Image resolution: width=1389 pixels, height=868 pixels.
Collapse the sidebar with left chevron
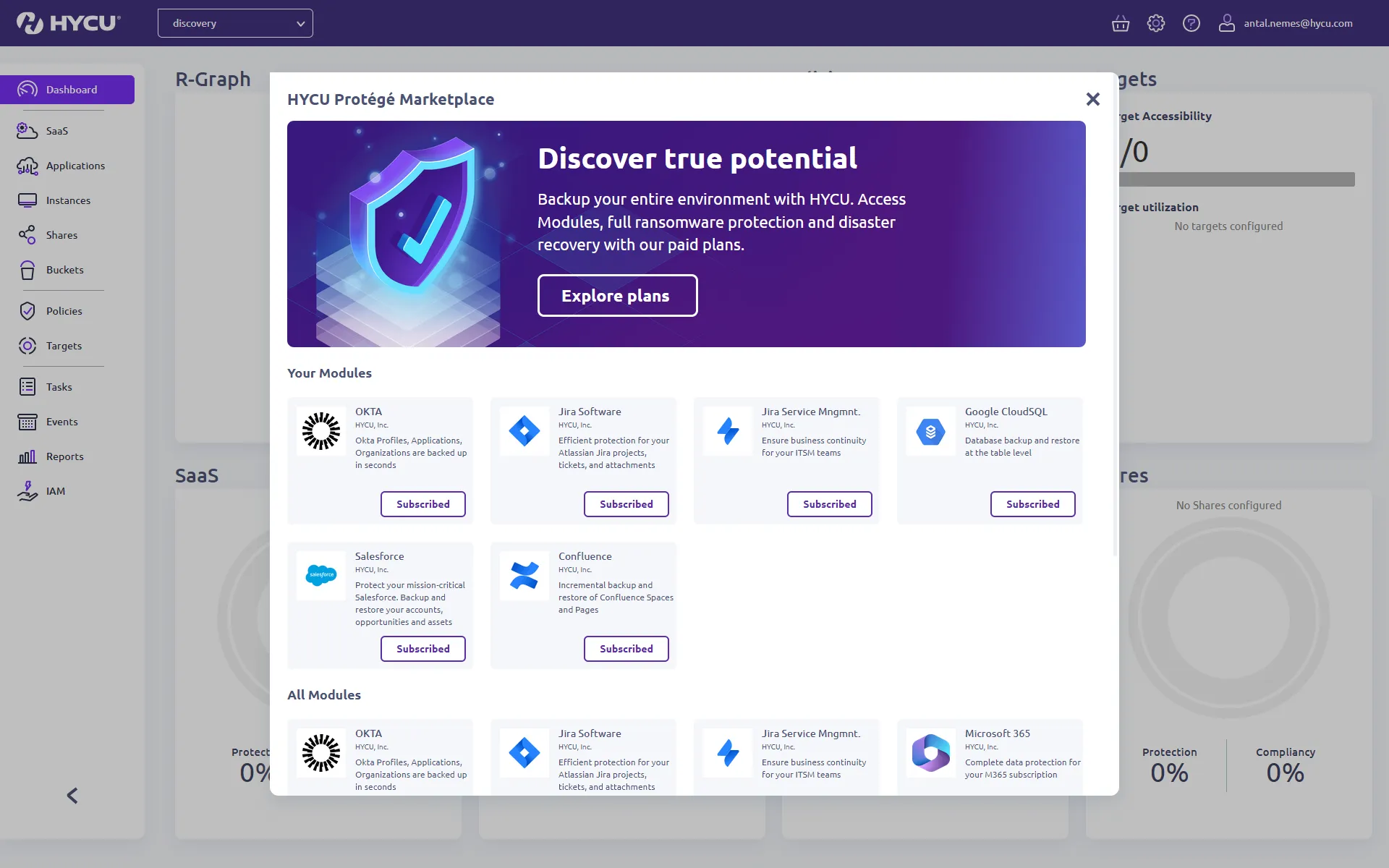(72, 796)
